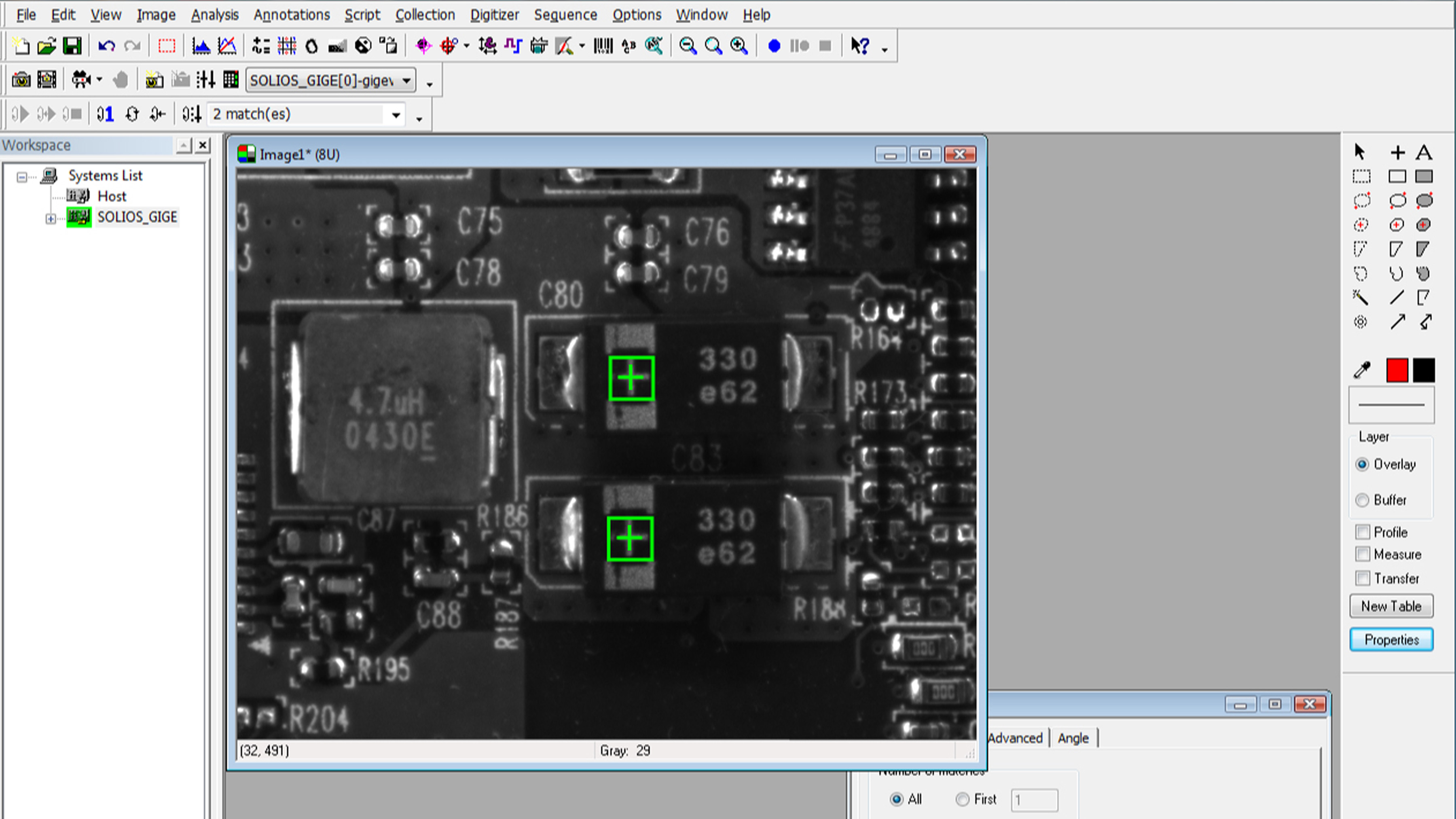Open the 2 match(es) dropdown

tap(396, 114)
